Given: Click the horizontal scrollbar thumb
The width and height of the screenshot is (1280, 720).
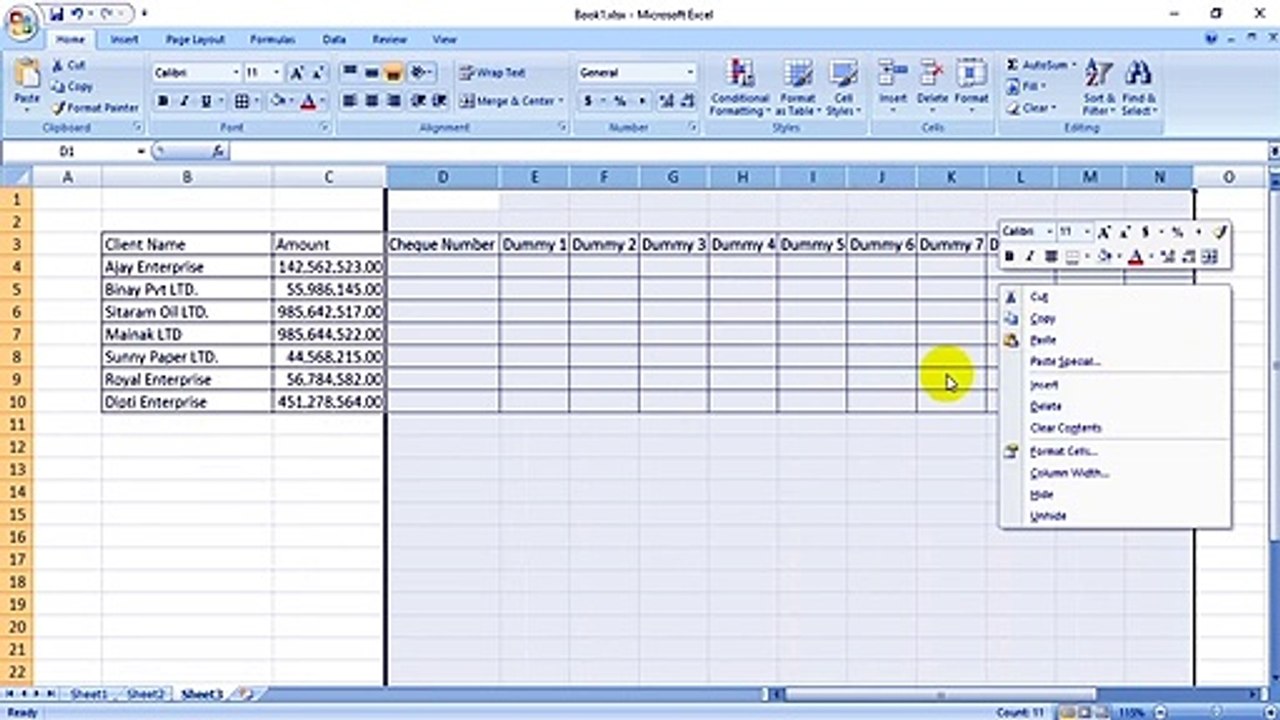Looking at the screenshot, I should [940, 693].
